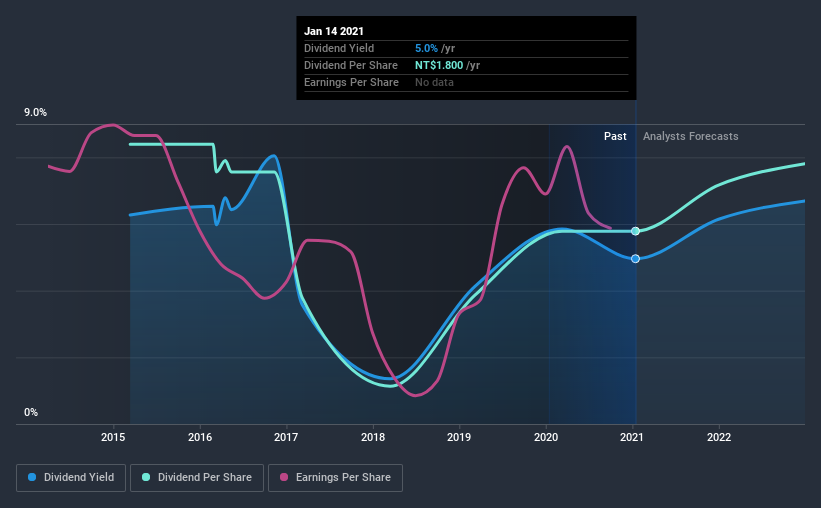Click the 2022 x-axis label
821x508 pixels.
[719, 437]
